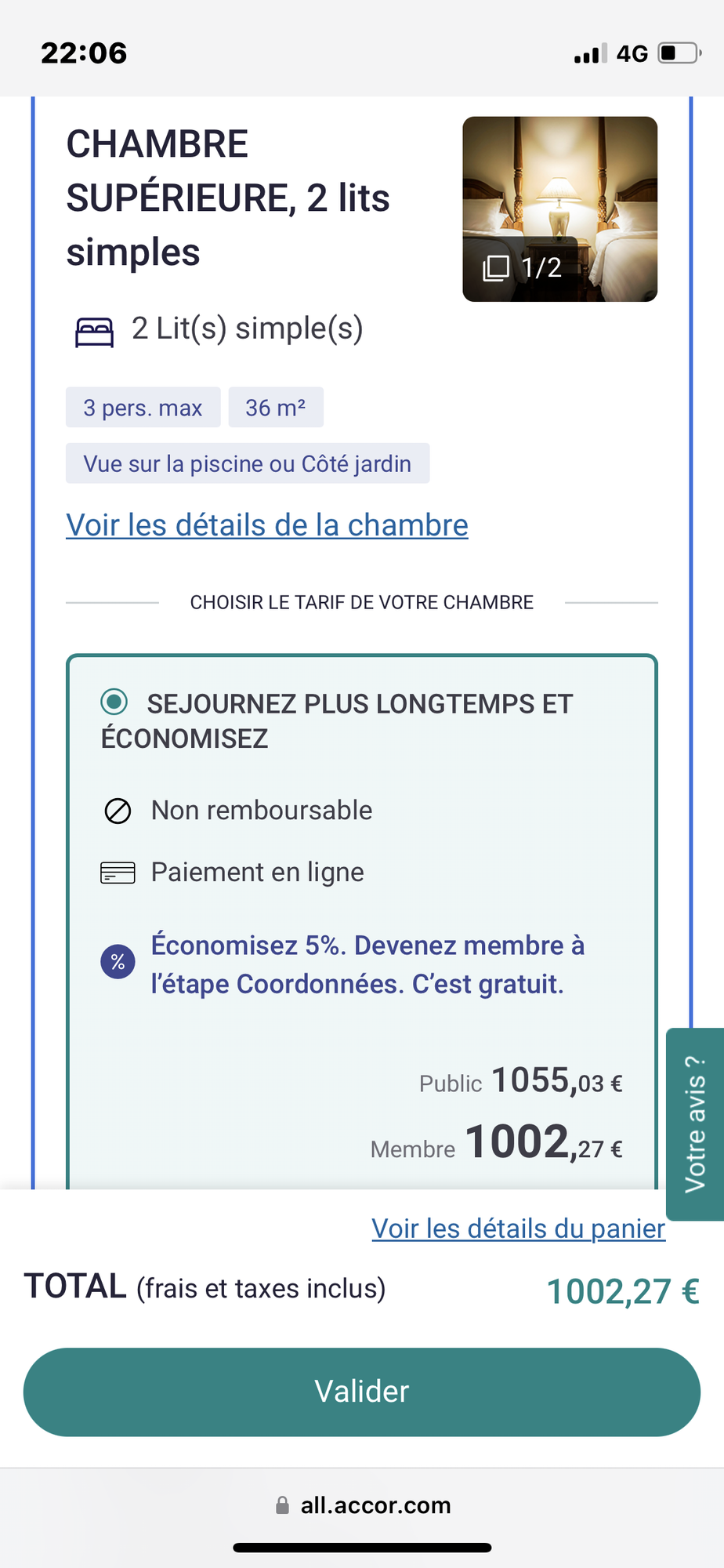
Task: Tap the 3 pers. max tag
Action: 143,408
